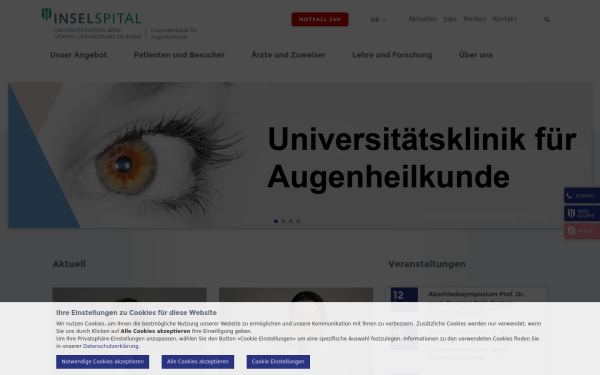Image resolution: width=600 pixels, height=375 pixels.
Task: Click the Notfall 24H button
Action: coord(320,19)
